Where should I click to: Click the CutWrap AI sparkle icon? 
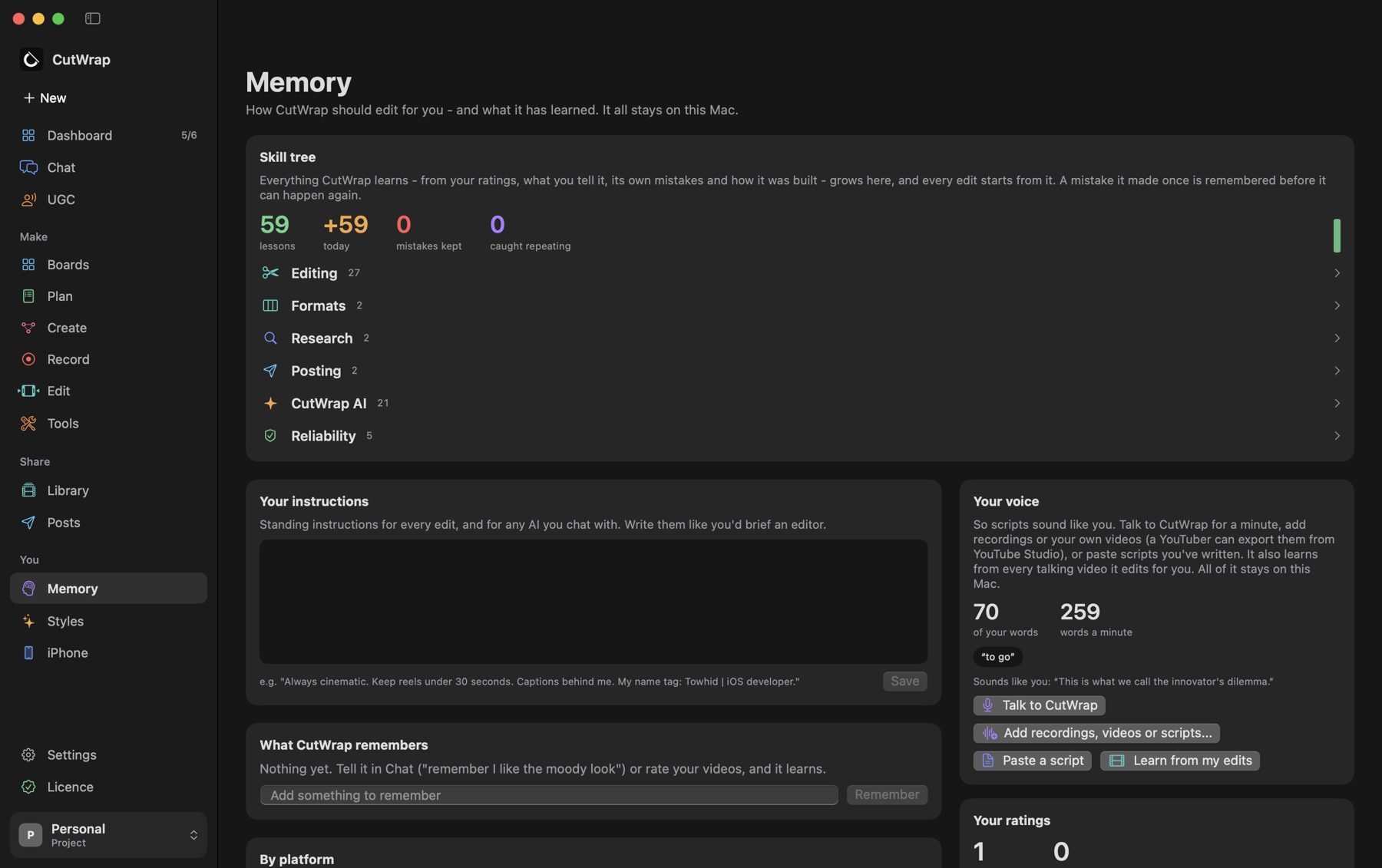(270, 404)
